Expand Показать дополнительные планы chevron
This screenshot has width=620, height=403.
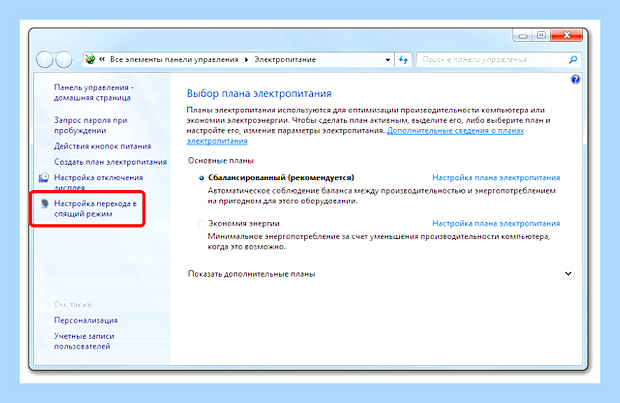pos(568,274)
